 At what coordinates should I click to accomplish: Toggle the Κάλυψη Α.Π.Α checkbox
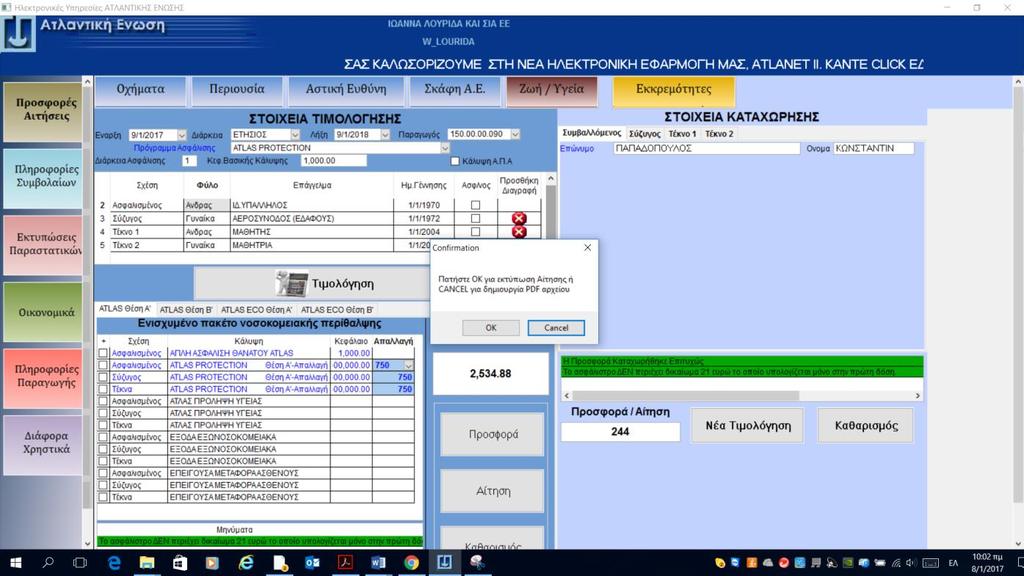coord(455,161)
